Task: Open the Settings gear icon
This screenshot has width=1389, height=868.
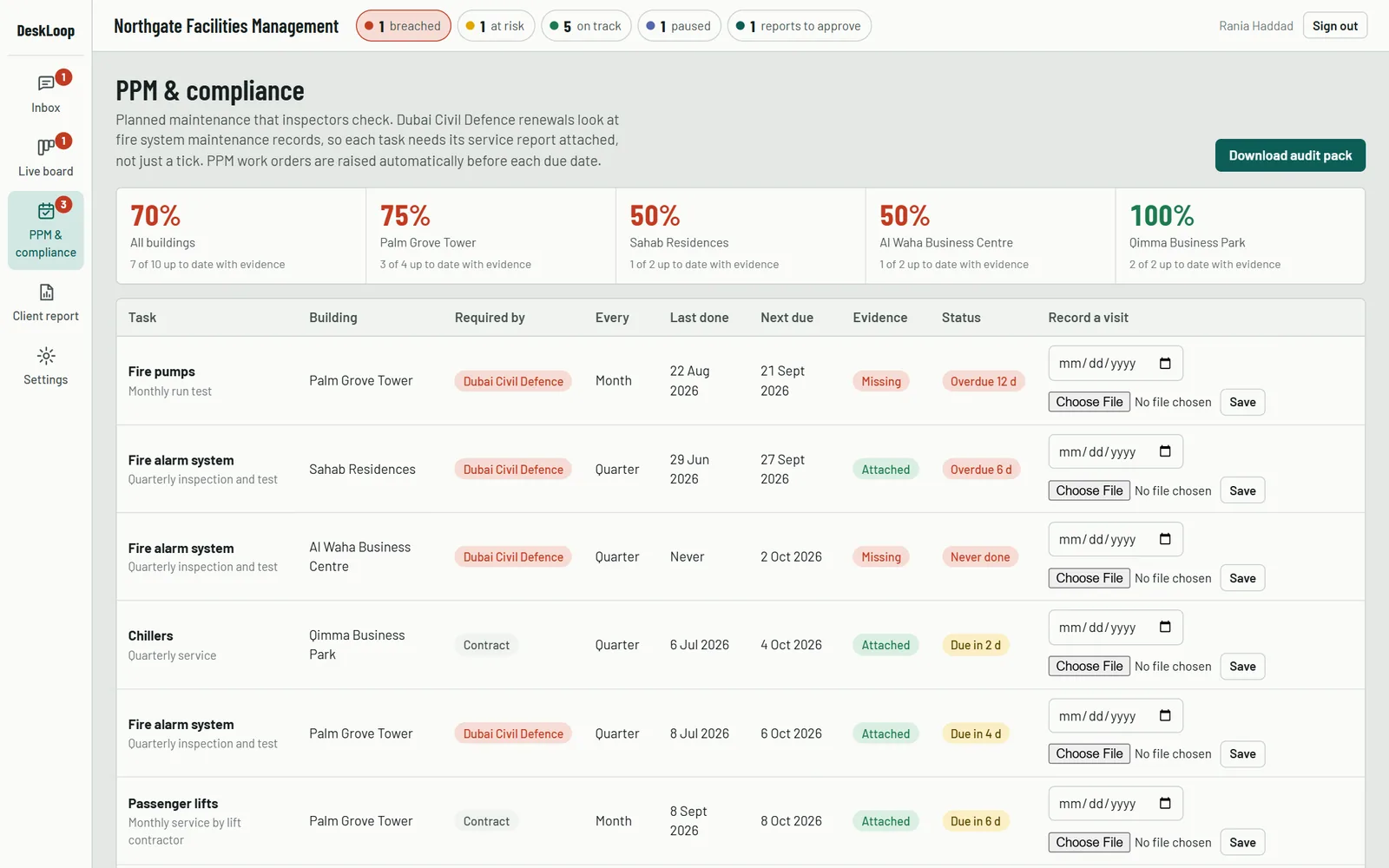Action: click(x=46, y=356)
